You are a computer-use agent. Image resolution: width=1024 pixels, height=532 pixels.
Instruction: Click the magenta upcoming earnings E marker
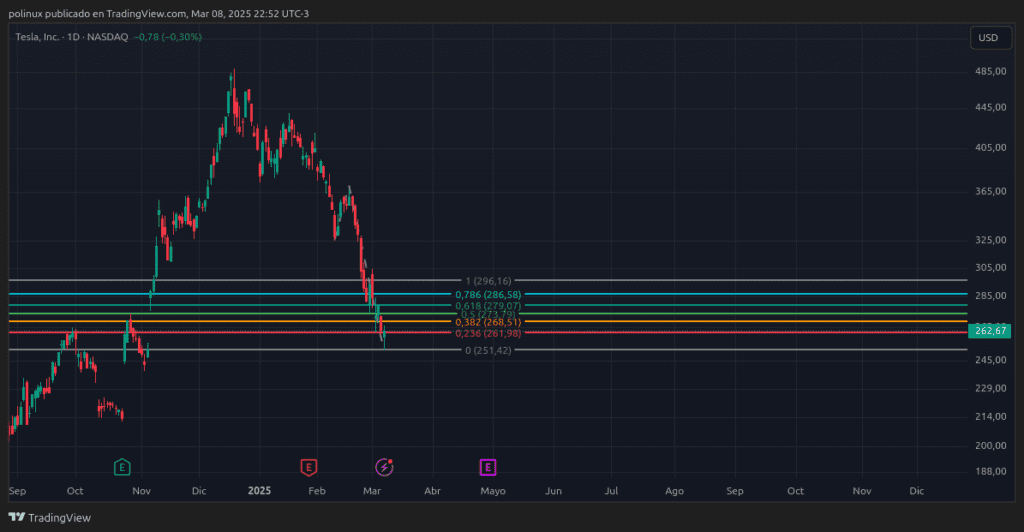488,467
